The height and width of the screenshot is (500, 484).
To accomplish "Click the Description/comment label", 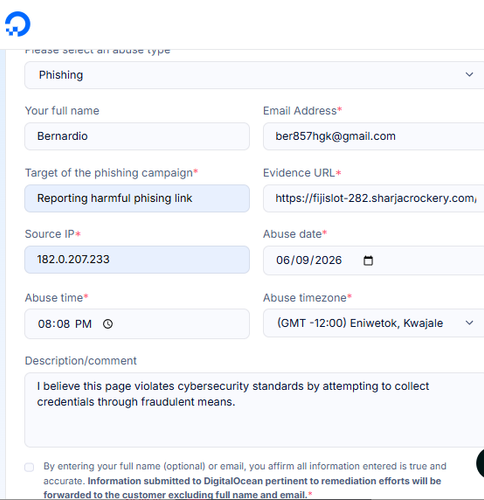I will coord(81,361).
